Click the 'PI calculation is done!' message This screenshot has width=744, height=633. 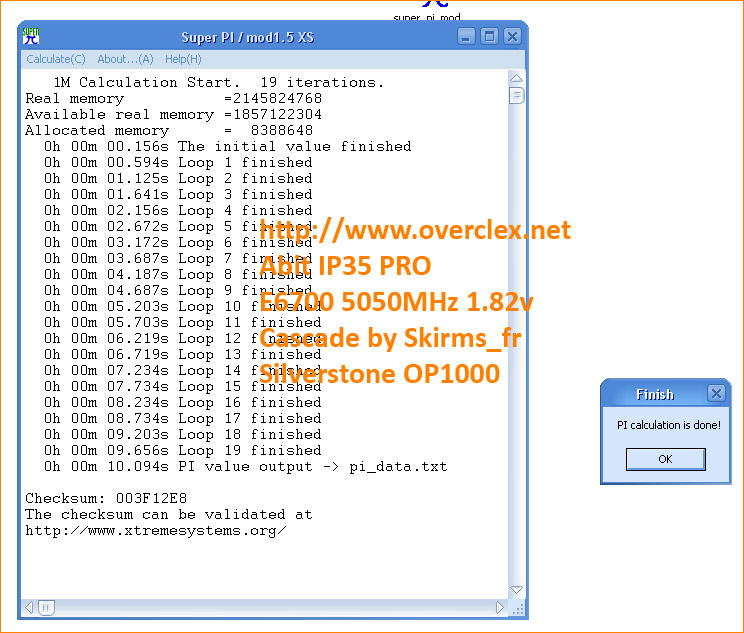coord(669,425)
